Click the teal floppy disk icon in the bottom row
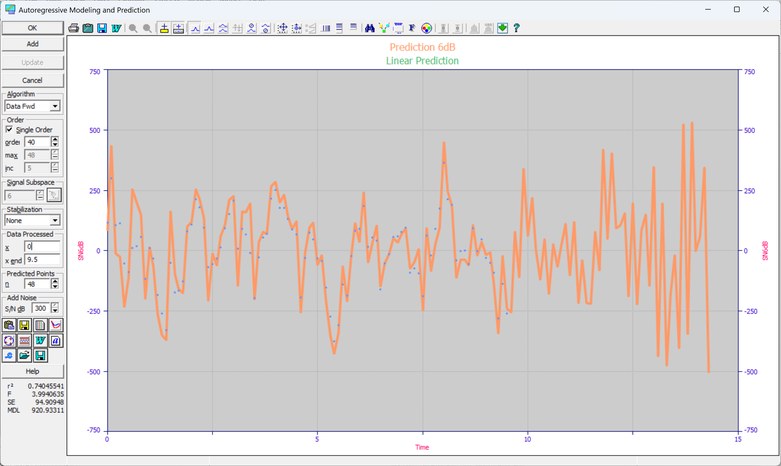Viewport: 781px width, 466px height. coord(40,355)
